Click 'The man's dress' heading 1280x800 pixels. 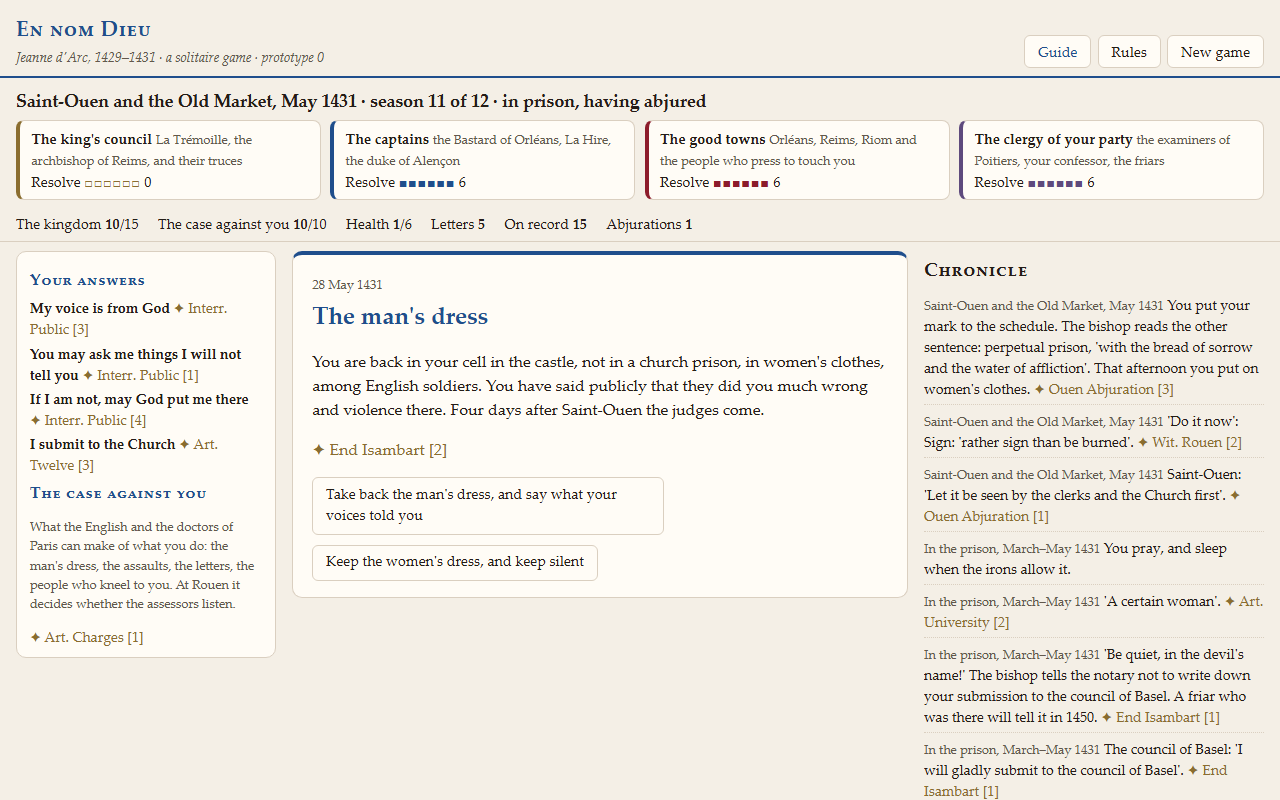point(400,316)
